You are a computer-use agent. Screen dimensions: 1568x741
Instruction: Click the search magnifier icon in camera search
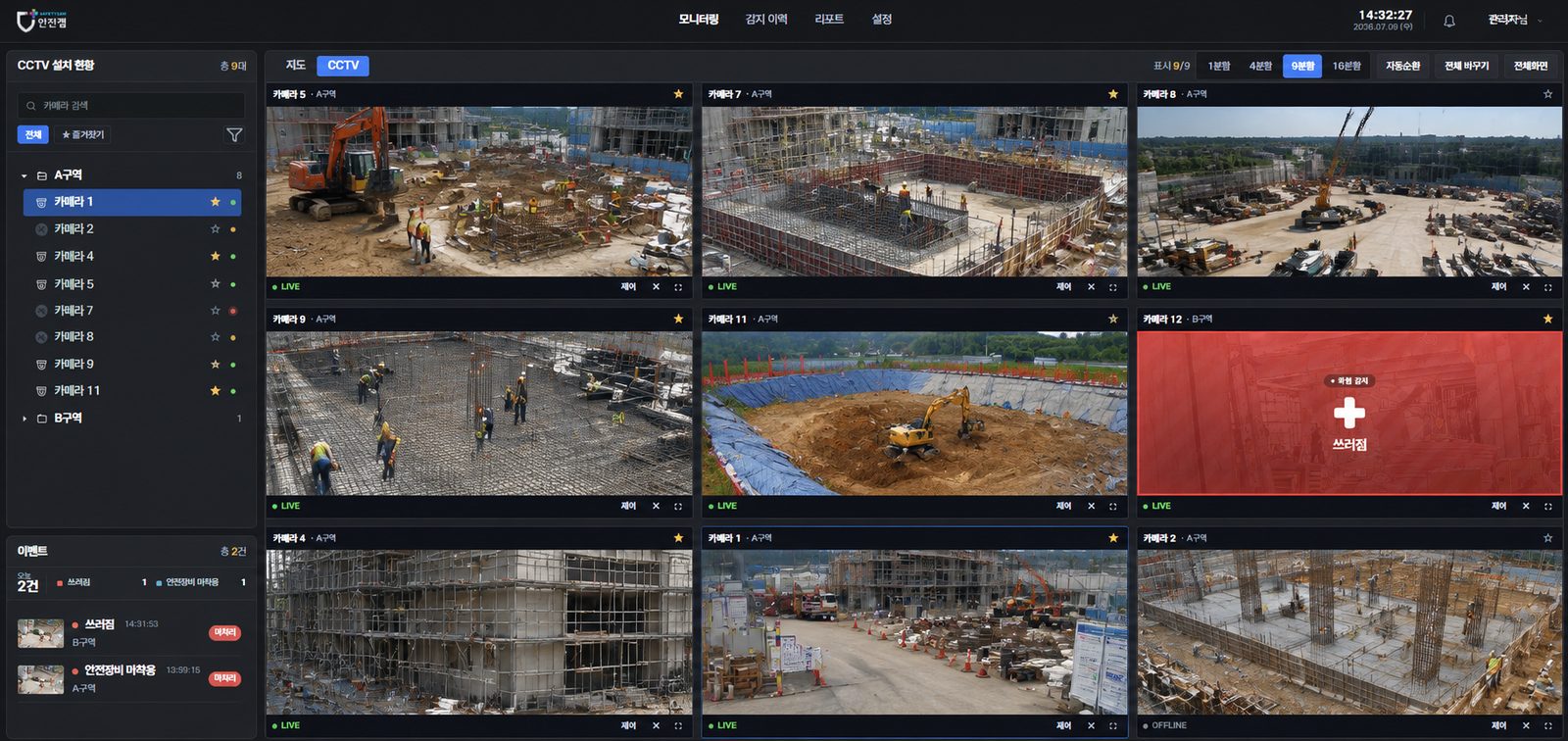(31, 106)
